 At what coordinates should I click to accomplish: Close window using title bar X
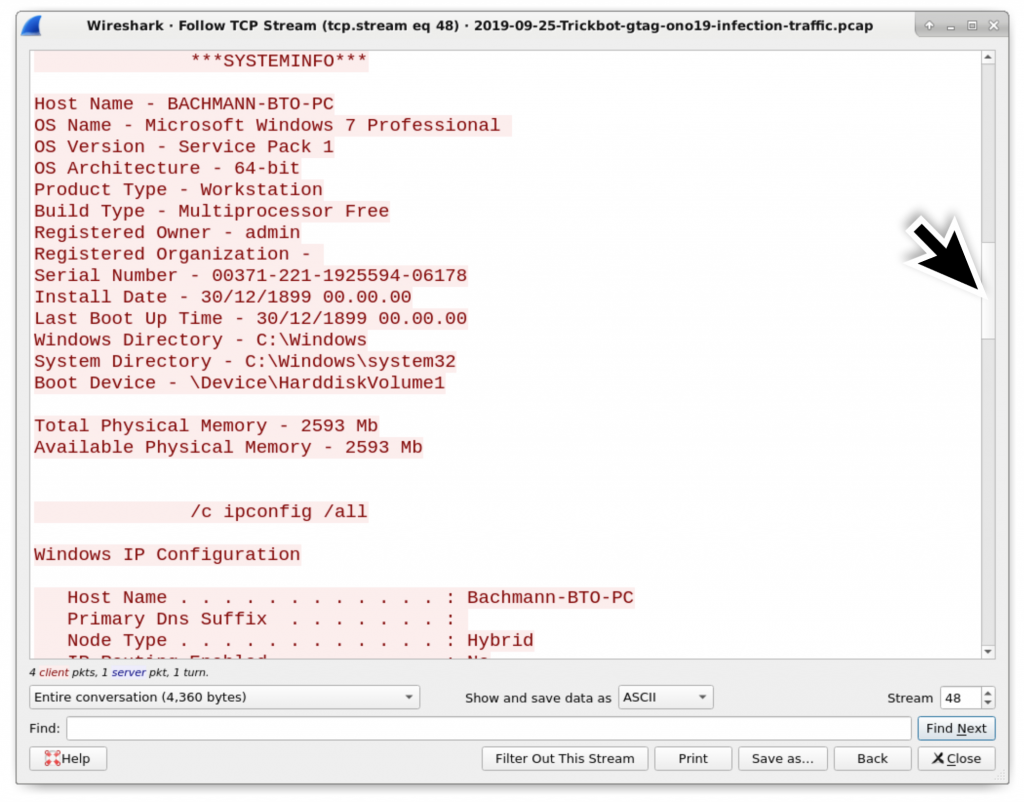click(x=993, y=25)
